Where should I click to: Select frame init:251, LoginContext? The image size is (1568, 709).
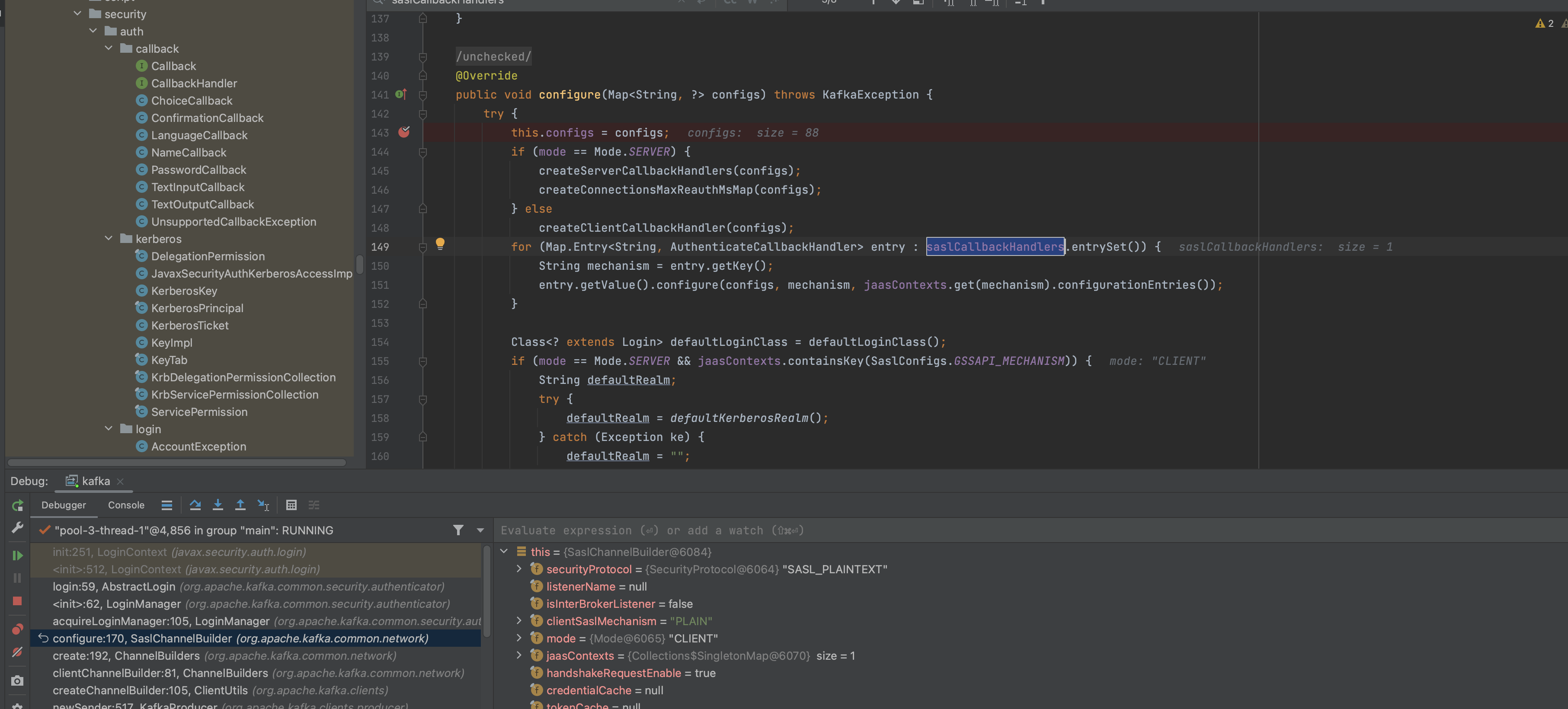[x=256, y=552]
